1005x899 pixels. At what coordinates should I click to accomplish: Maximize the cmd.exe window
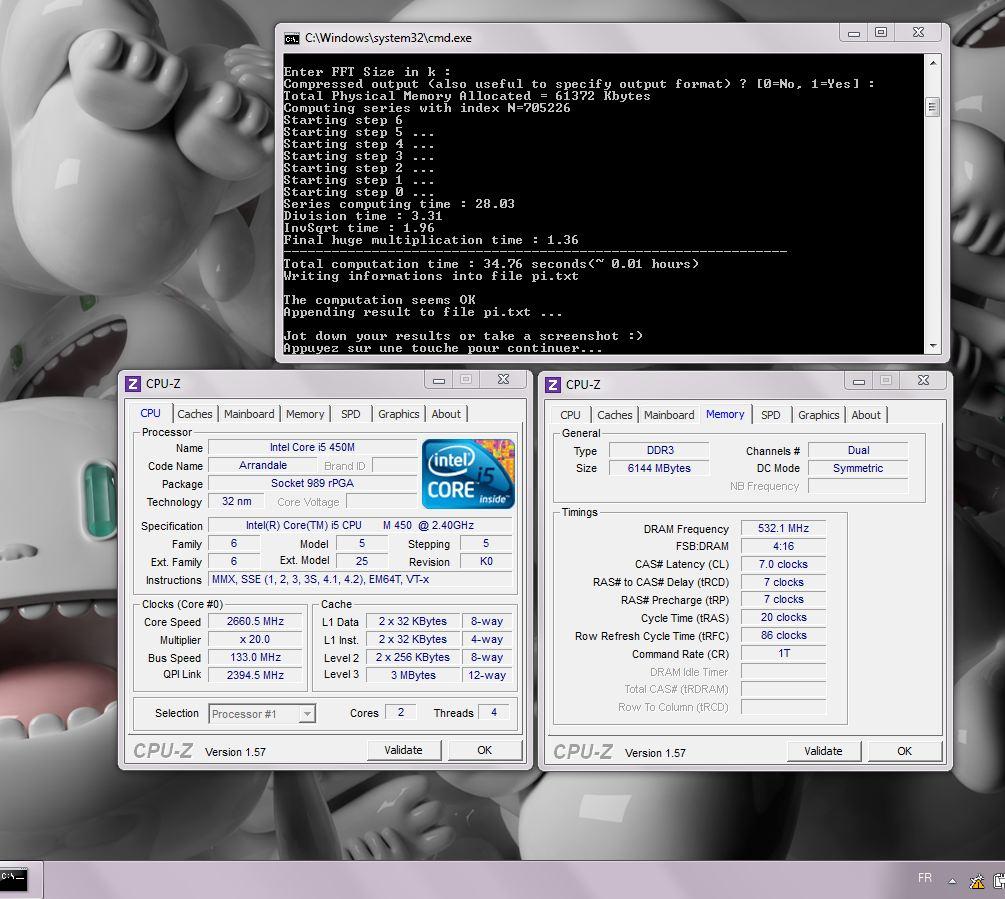(x=881, y=33)
